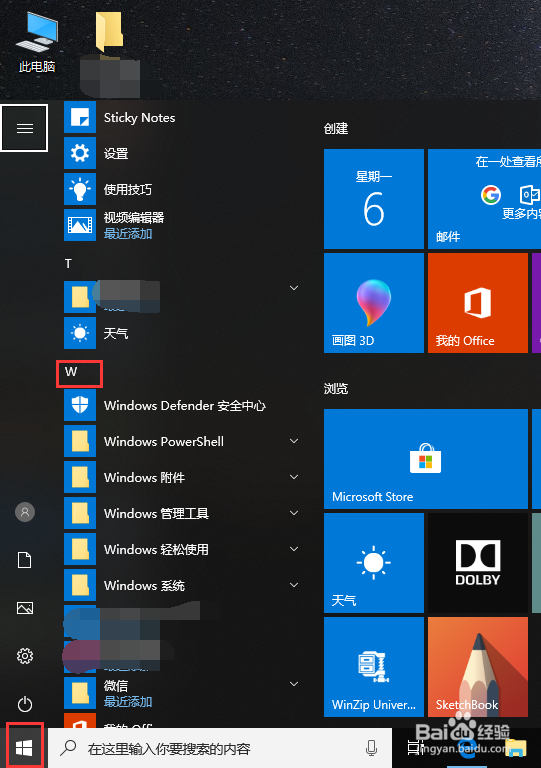
Task: Open the Microsoft Store tile
Action: click(426, 459)
